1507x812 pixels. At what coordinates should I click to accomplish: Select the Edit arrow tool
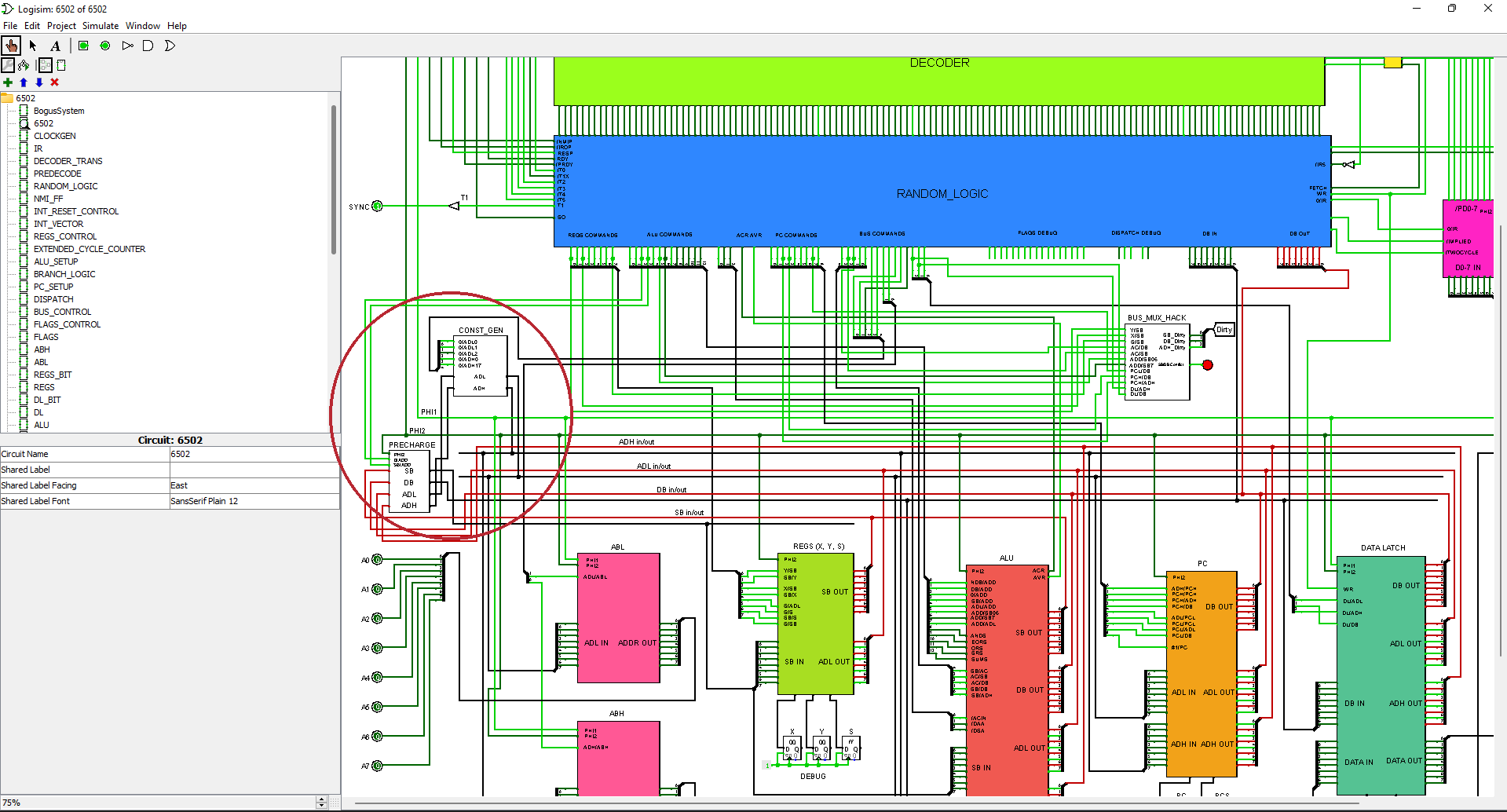(x=33, y=46)
